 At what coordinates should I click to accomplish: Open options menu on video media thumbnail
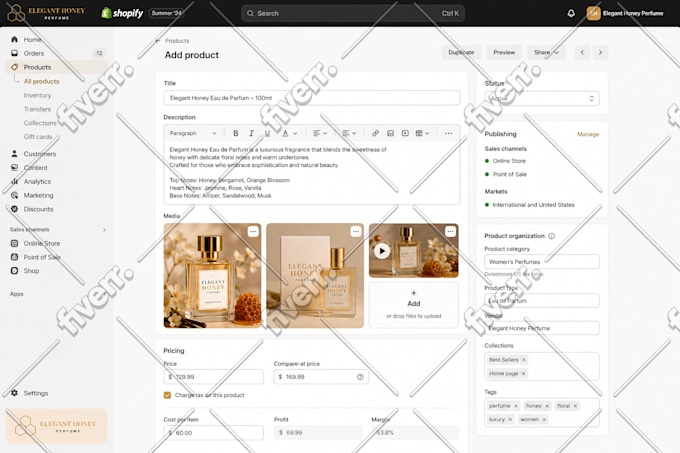point(450,231)
